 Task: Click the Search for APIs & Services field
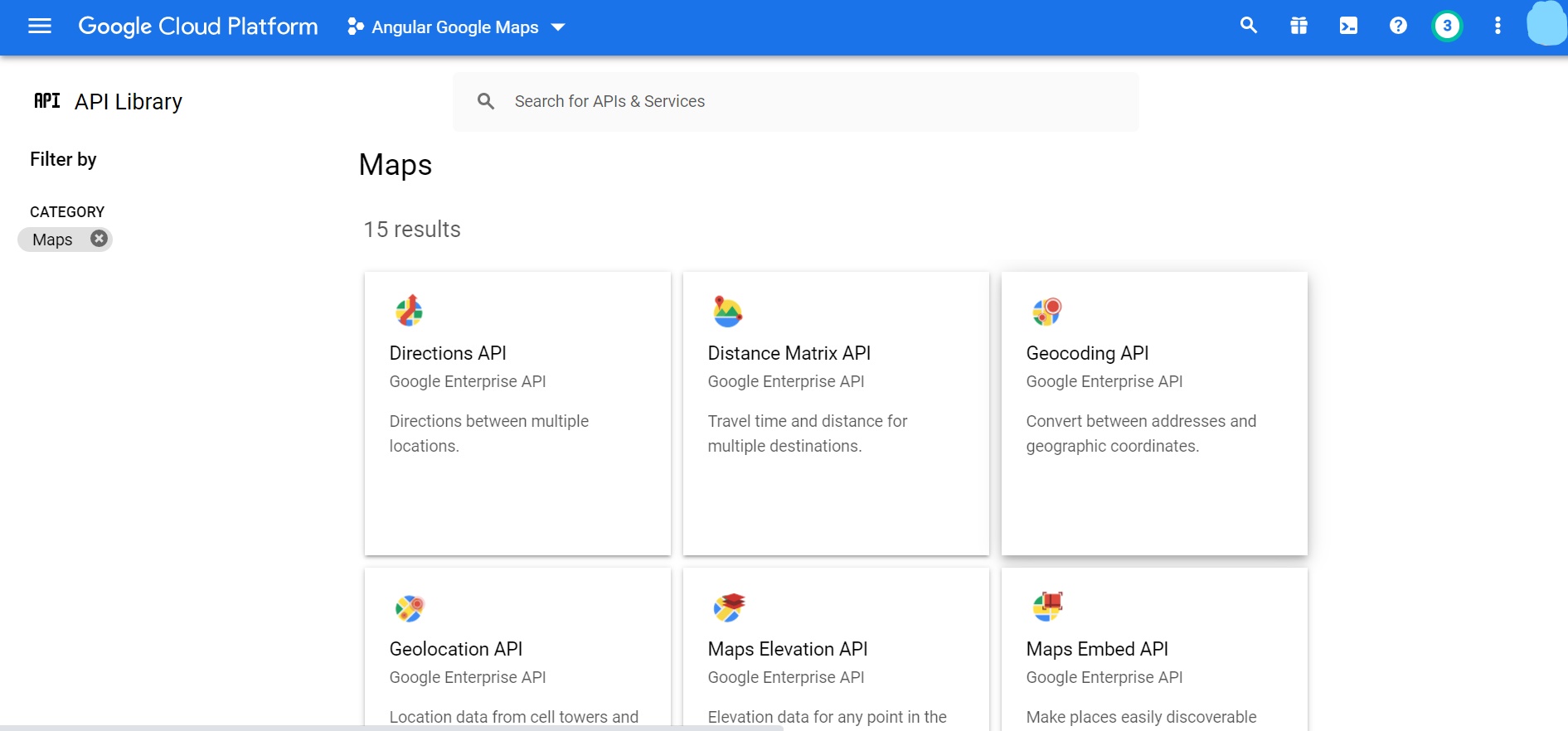pos(796,101)
